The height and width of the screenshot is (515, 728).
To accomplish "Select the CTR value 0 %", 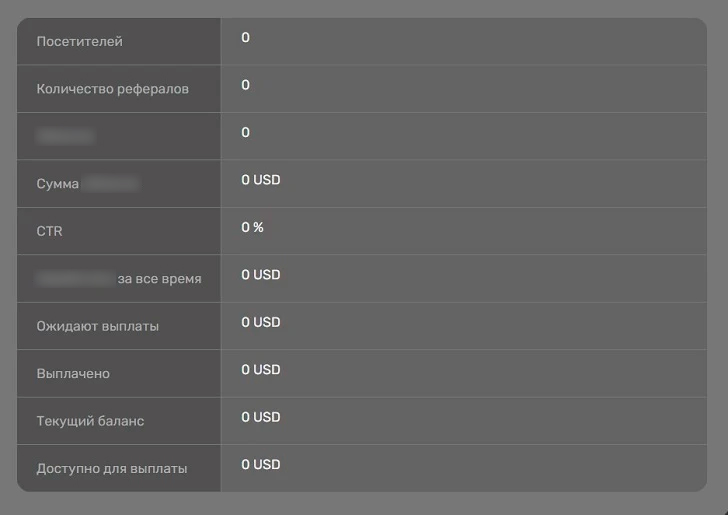I will click(252, 228).
